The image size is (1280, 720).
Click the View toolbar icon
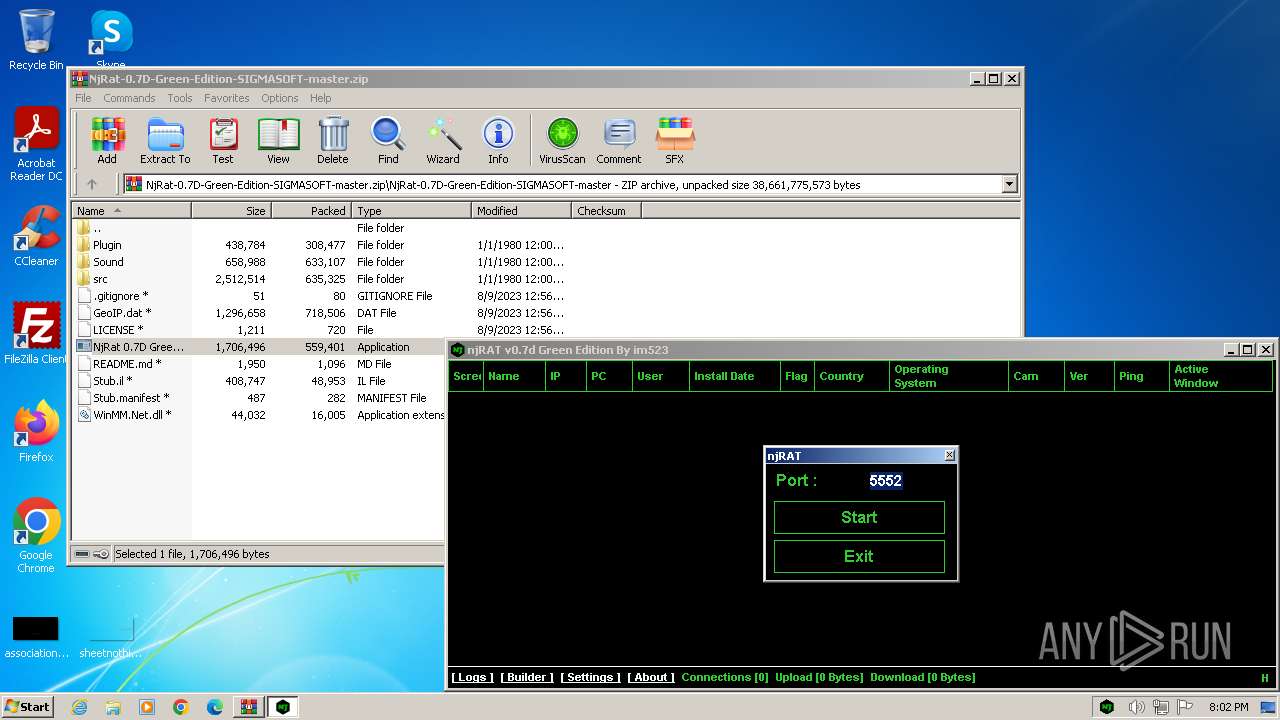pyautogui.click(x=278, y=140)
